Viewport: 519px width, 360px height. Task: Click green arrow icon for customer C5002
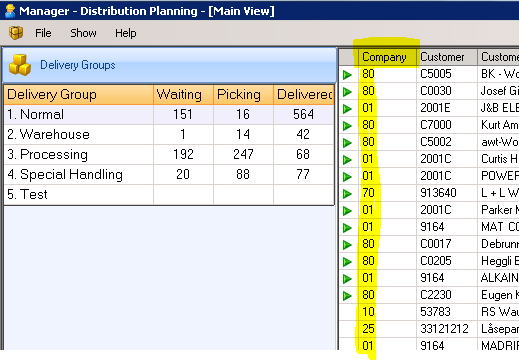[347, 142]
